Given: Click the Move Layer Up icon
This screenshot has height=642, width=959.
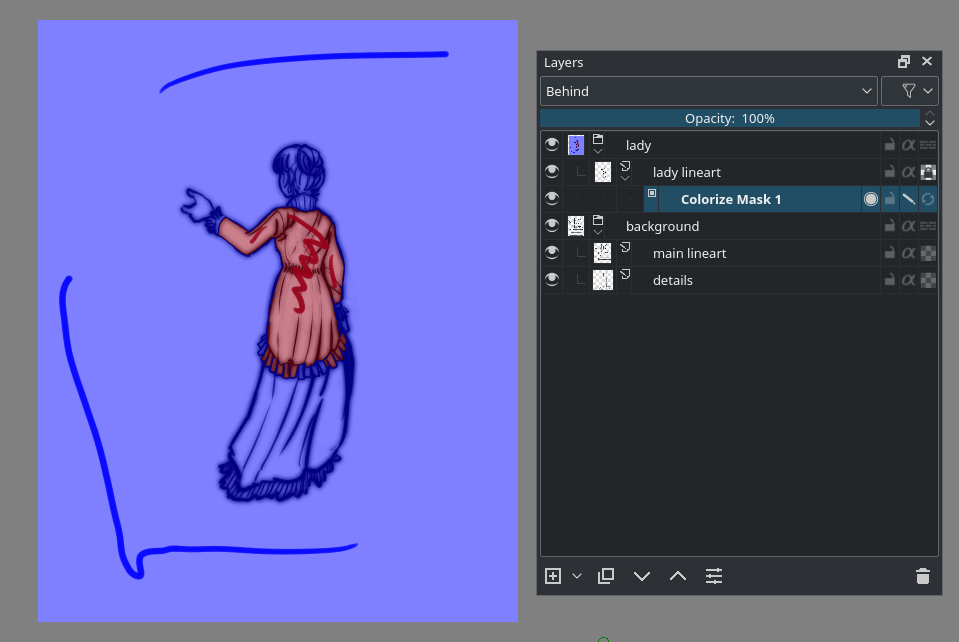Looking at the screenshot, I should point(678,576).
